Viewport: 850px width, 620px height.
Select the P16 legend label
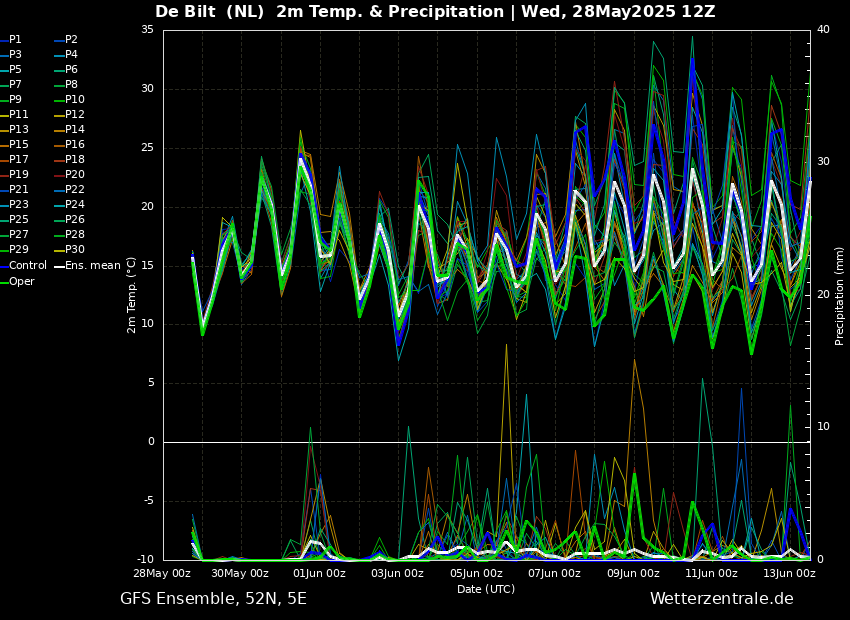[74, 144]
